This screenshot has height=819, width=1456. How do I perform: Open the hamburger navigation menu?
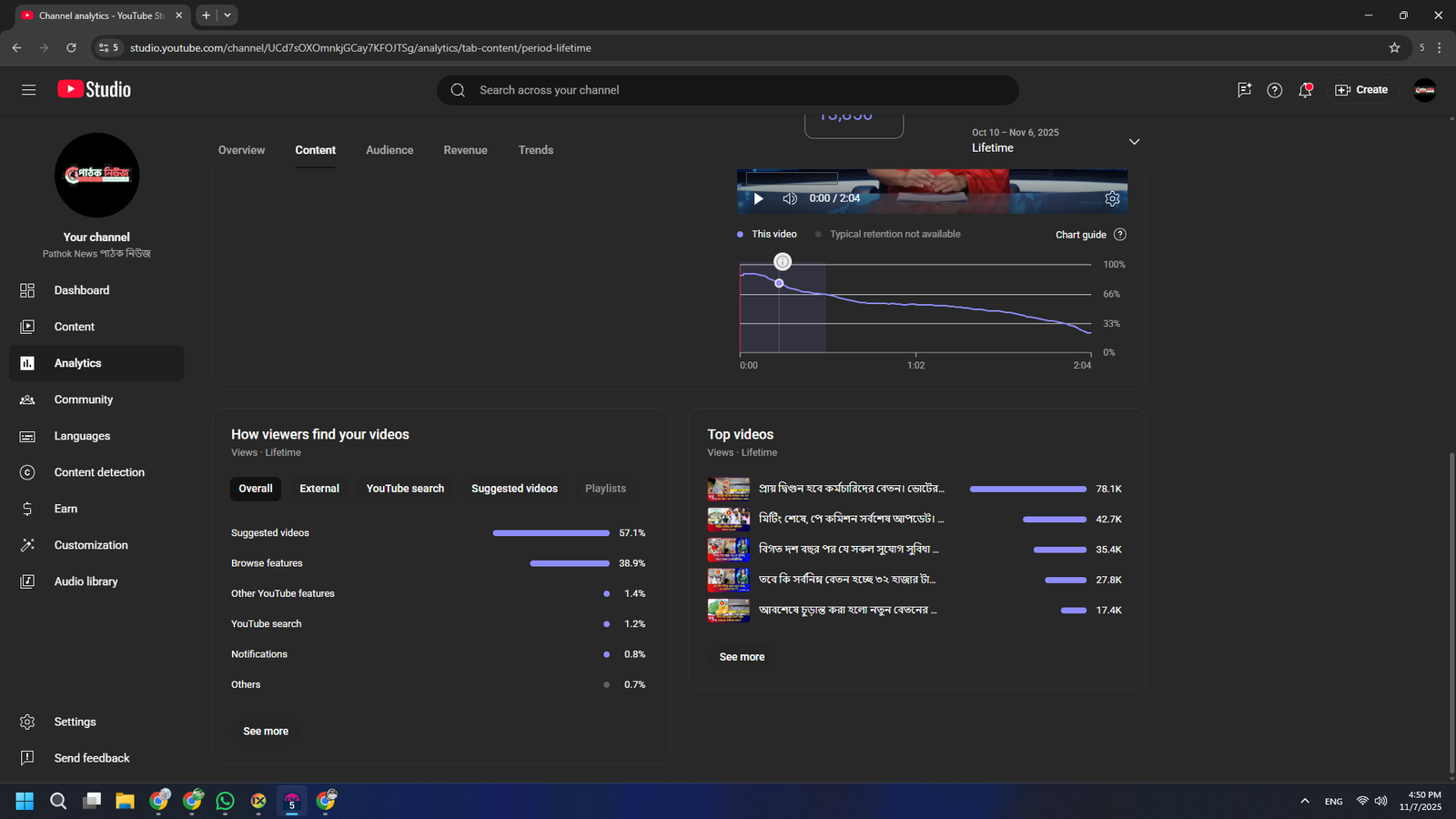click(29, 90)
